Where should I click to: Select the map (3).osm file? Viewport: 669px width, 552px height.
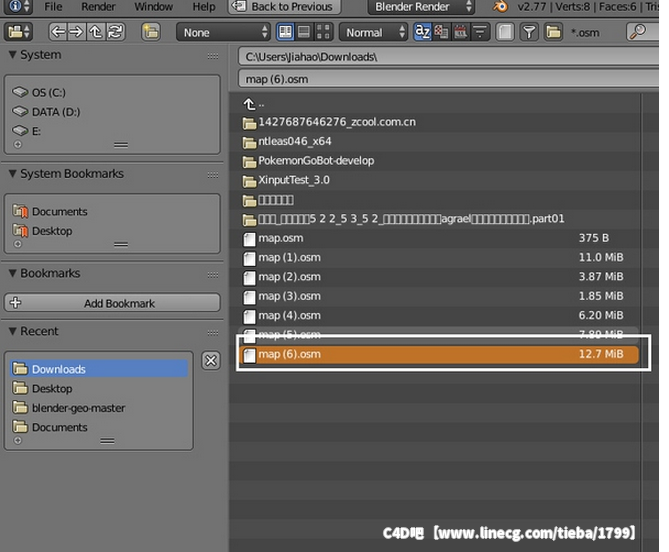(x=439, y=296)
